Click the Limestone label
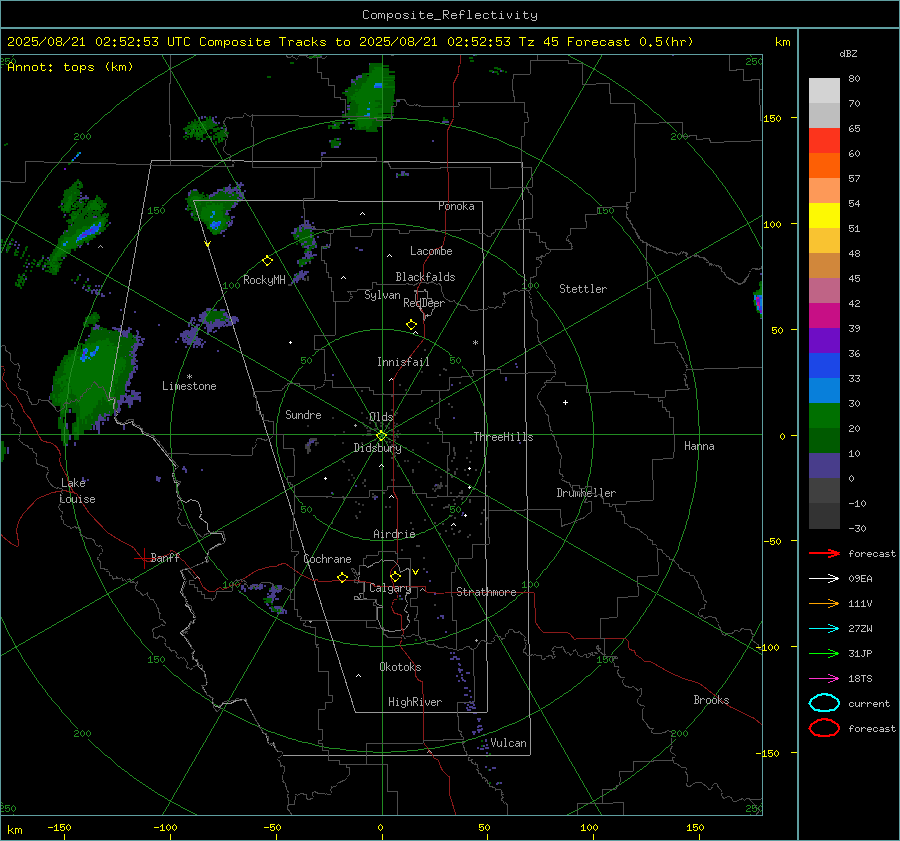 [189, 386]
